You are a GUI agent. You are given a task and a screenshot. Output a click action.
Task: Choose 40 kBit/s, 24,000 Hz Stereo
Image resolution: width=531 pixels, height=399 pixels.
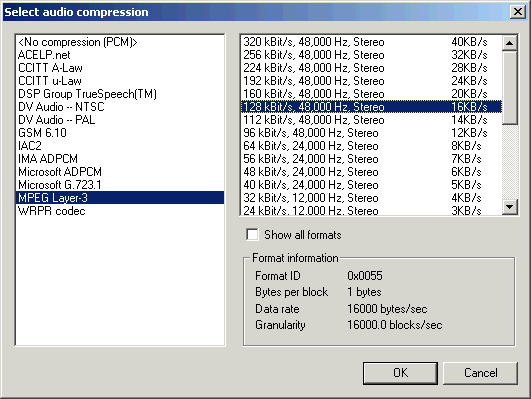point(371,185)
